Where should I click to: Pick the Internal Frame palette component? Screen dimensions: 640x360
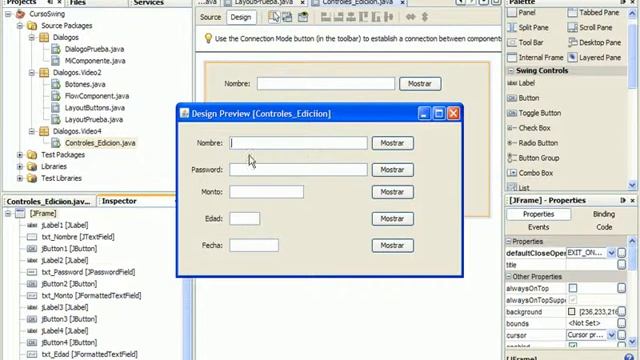(x=535, y=58)
